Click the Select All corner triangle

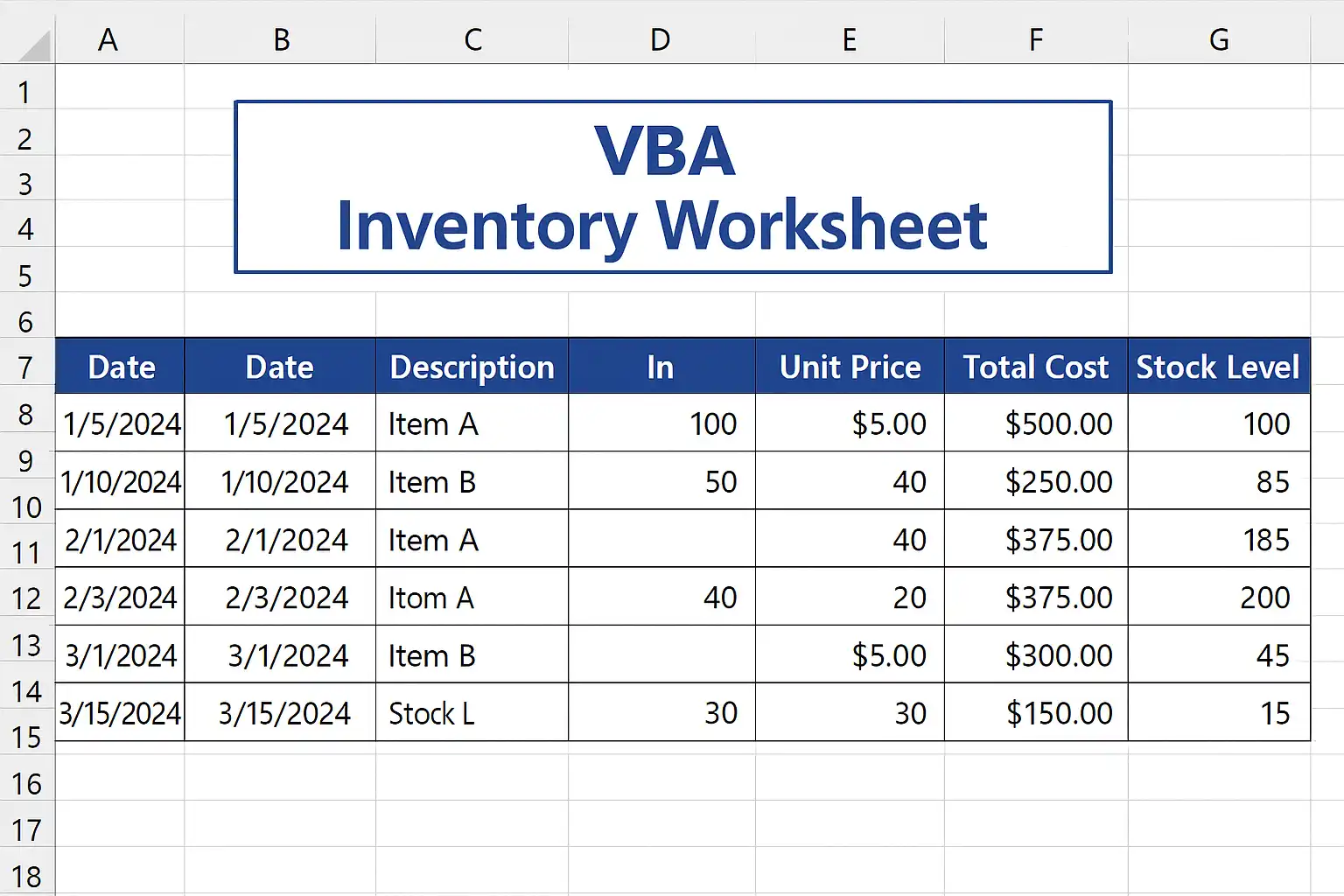(x=33, y=44)
